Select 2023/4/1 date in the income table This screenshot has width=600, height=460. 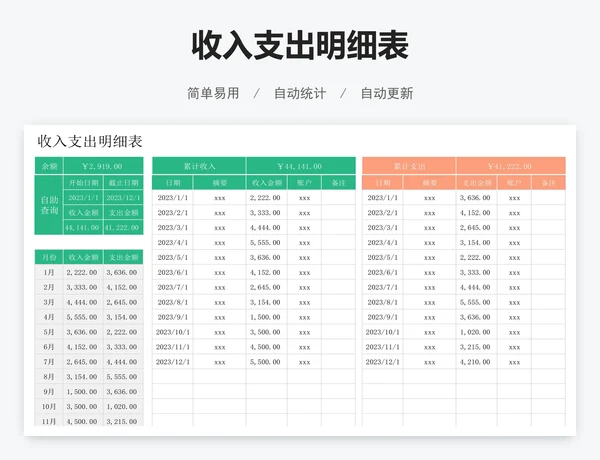[x=173, y=242]
